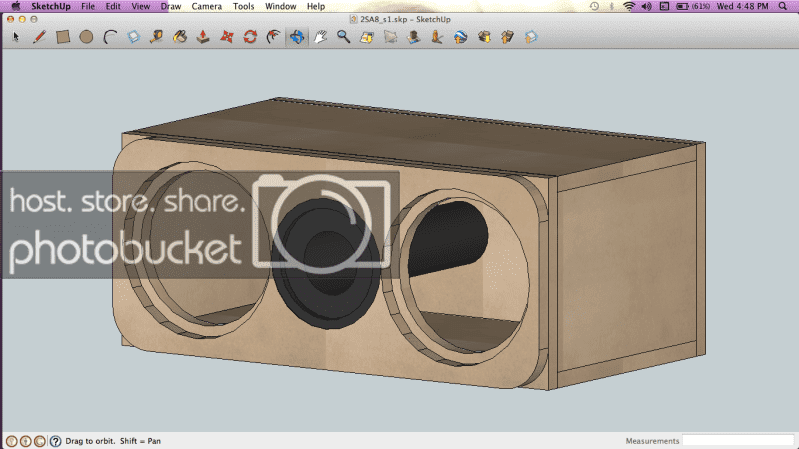The height and width of the screenshot is (449, 799).
Task: Click the first circular status bar icon
Action: [11, 441]
